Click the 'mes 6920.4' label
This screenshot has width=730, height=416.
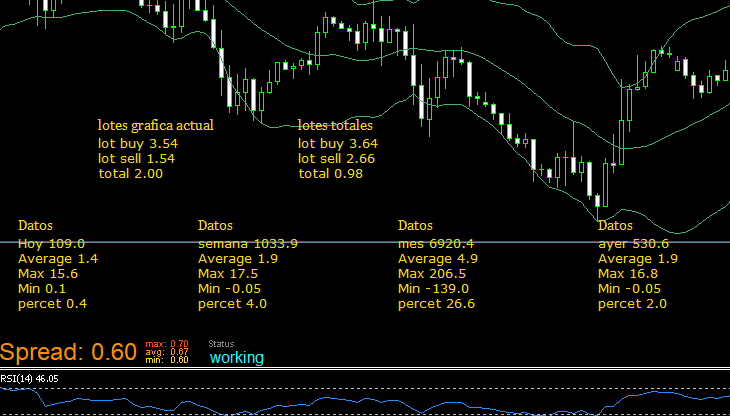(x=436, y=243)
